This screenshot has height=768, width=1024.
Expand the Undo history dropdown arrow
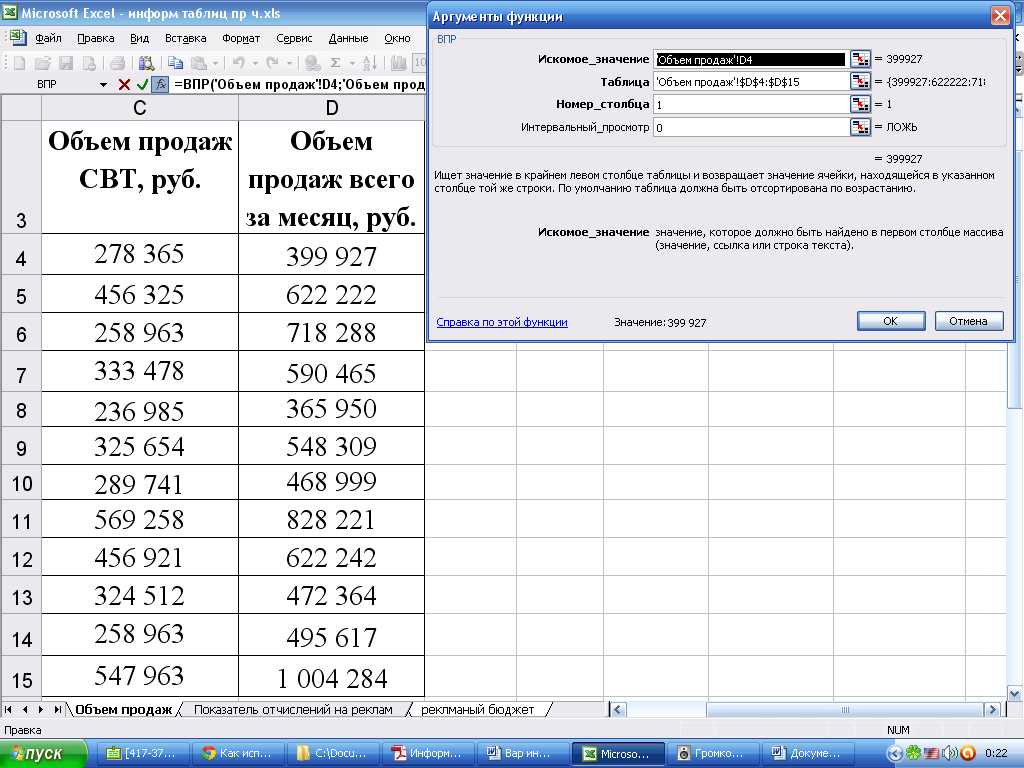pos(255,63)
